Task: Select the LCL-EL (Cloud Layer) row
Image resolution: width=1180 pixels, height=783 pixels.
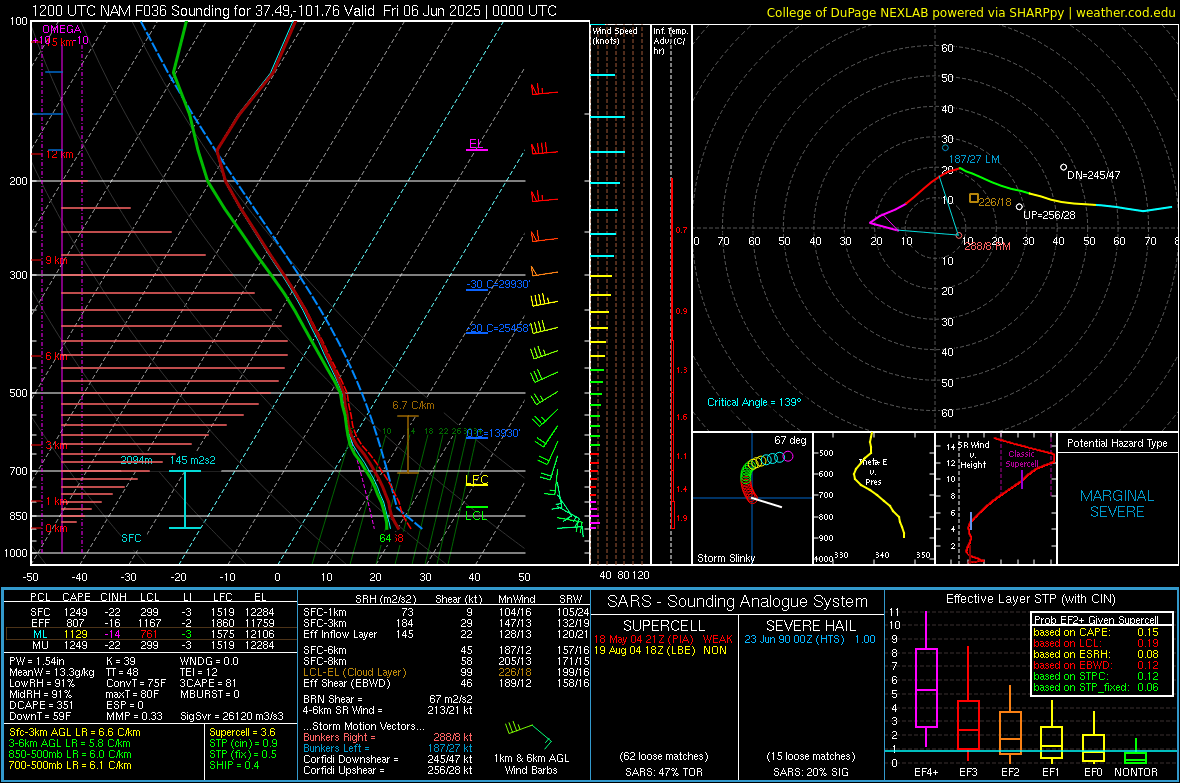Action: tap(446, 672)
